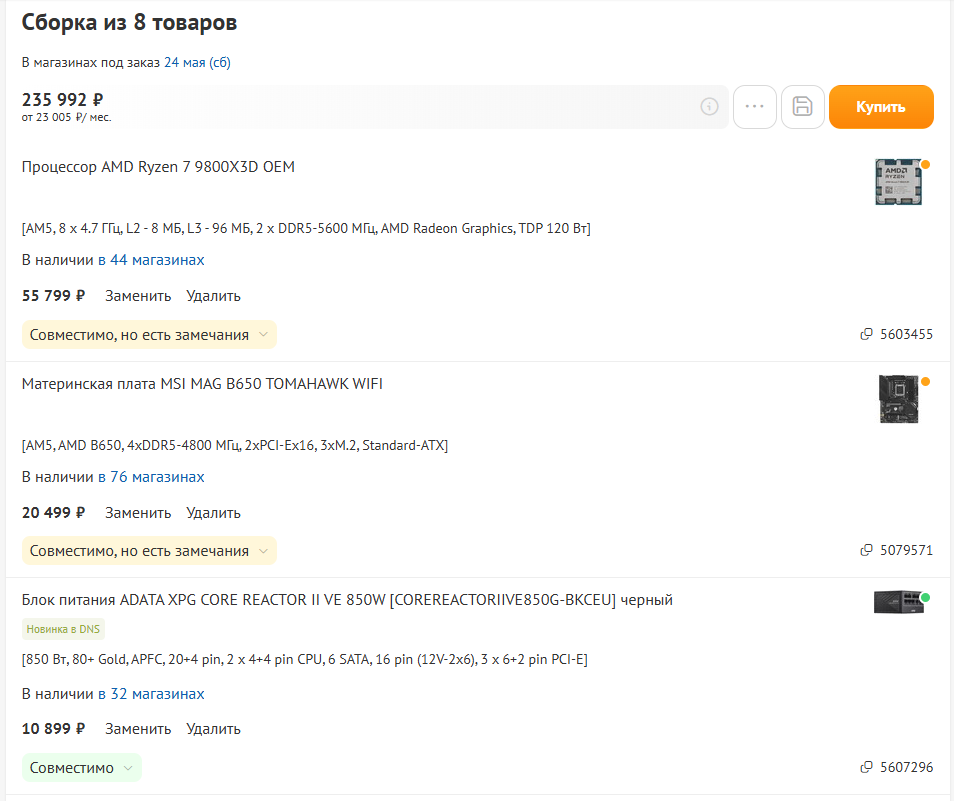Image resolution: width=954 pixels, height=801 pixels.
Task: Expand compatibility notes for the Ryzen 7 9800X3D
Action: pyautogui.click(x=149, y=335)
